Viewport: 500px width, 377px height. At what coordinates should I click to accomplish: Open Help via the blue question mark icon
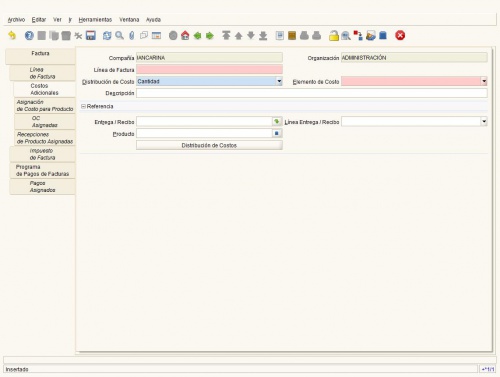(29, 35)
